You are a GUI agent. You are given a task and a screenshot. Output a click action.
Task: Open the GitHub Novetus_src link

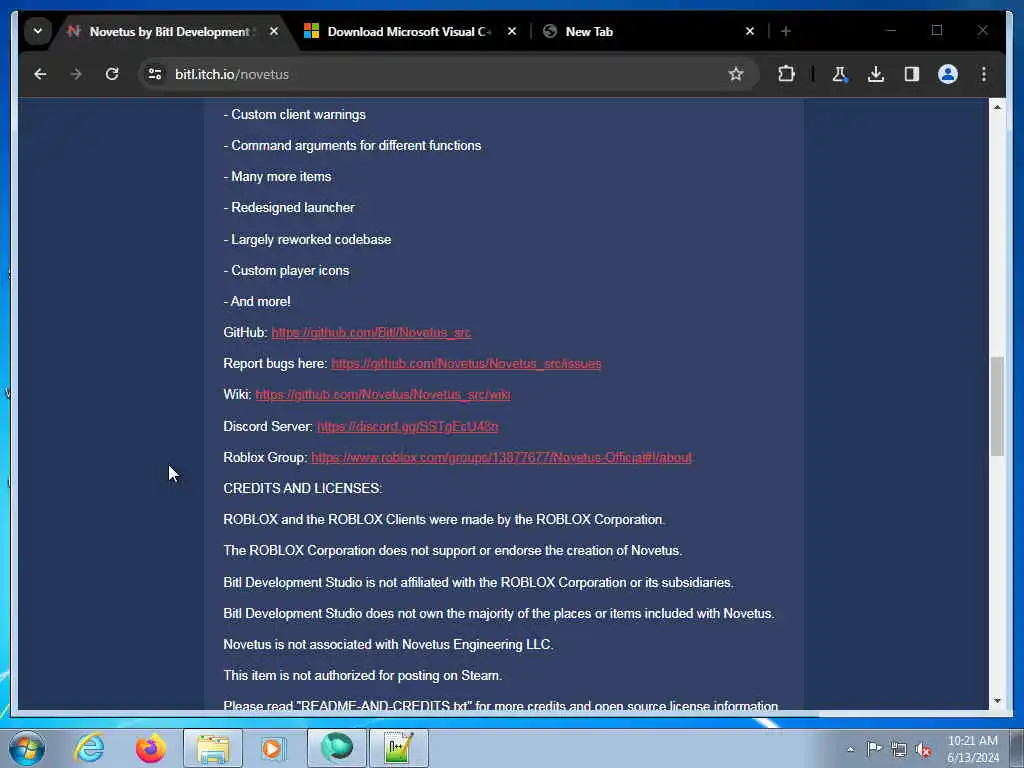tap(371, 332)
